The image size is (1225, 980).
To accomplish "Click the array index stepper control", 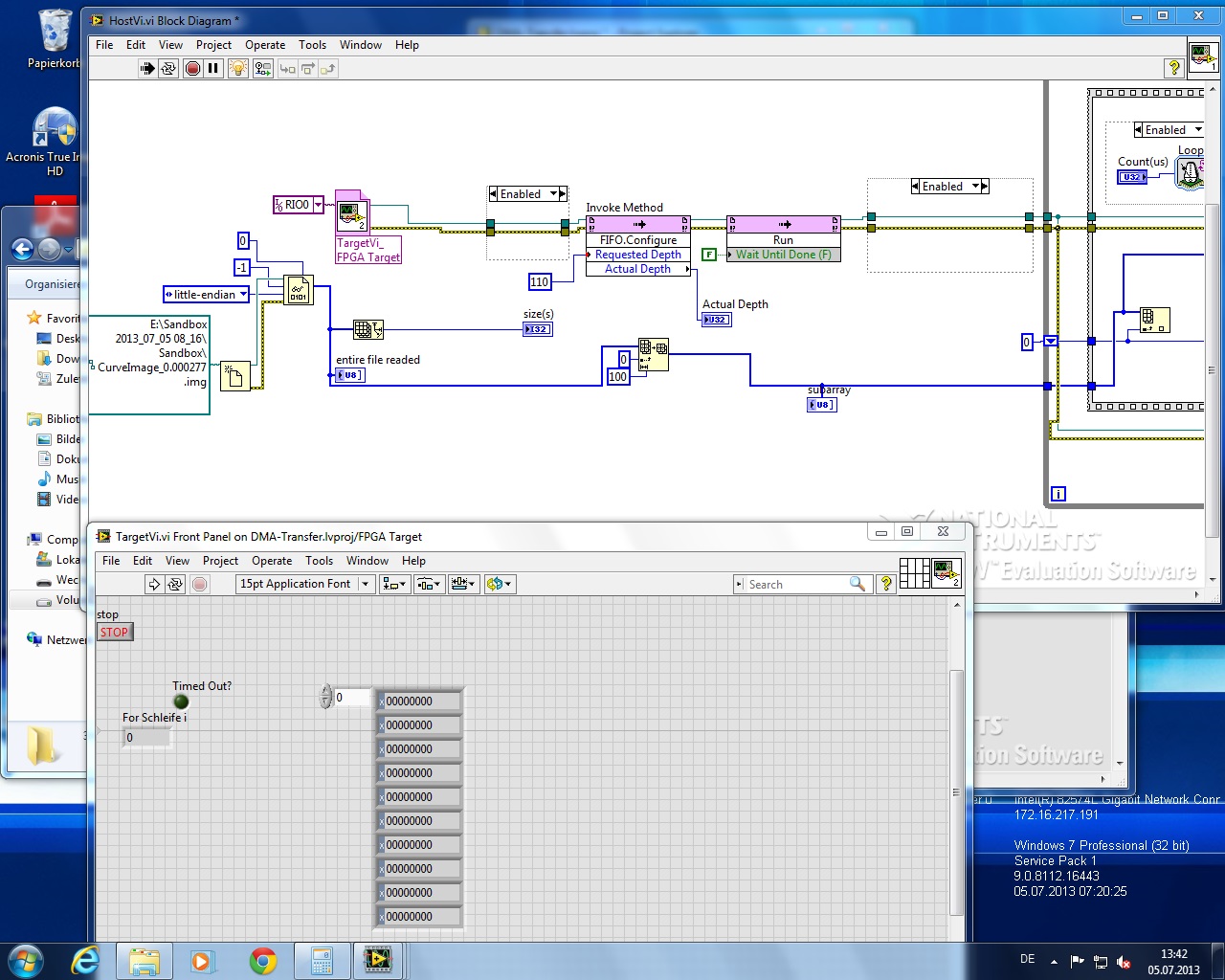I will pyautogui.click(x=325, y=697).
